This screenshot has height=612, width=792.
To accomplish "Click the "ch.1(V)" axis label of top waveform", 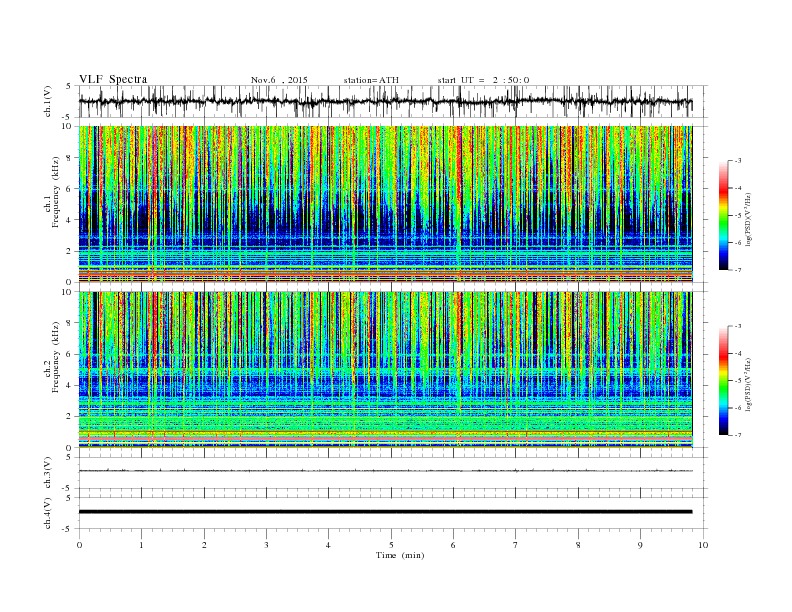I will [48, 101].
